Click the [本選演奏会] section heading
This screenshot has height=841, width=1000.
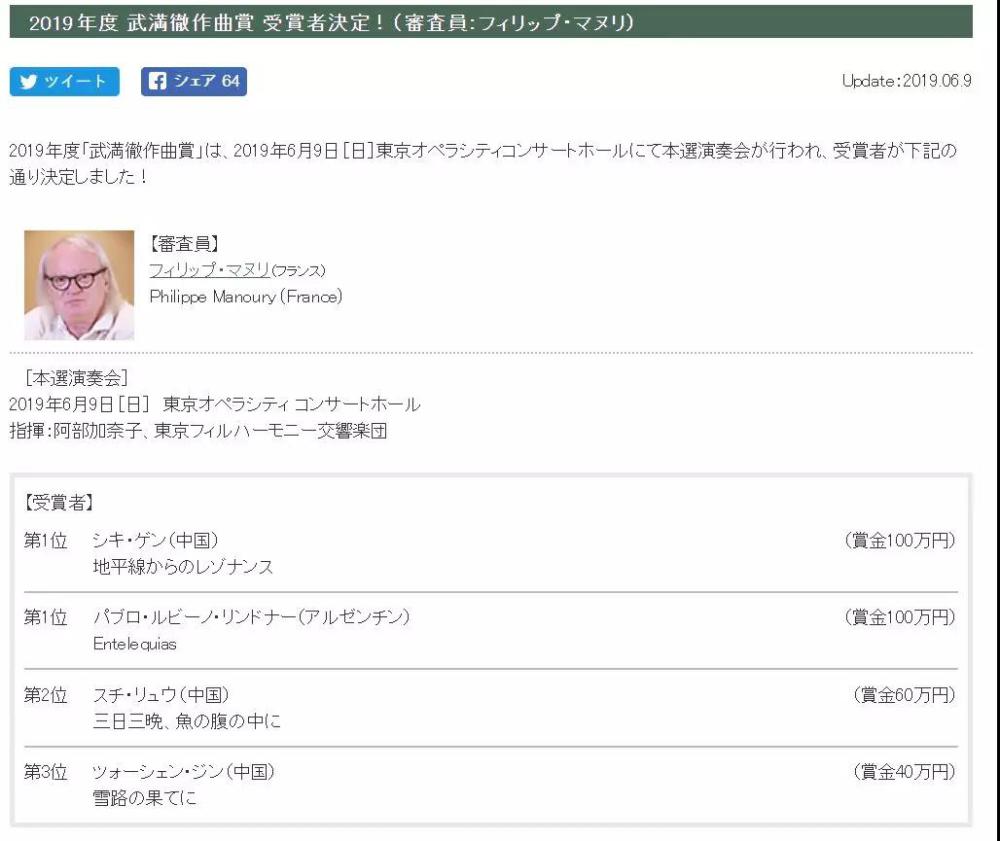point(74,378)
